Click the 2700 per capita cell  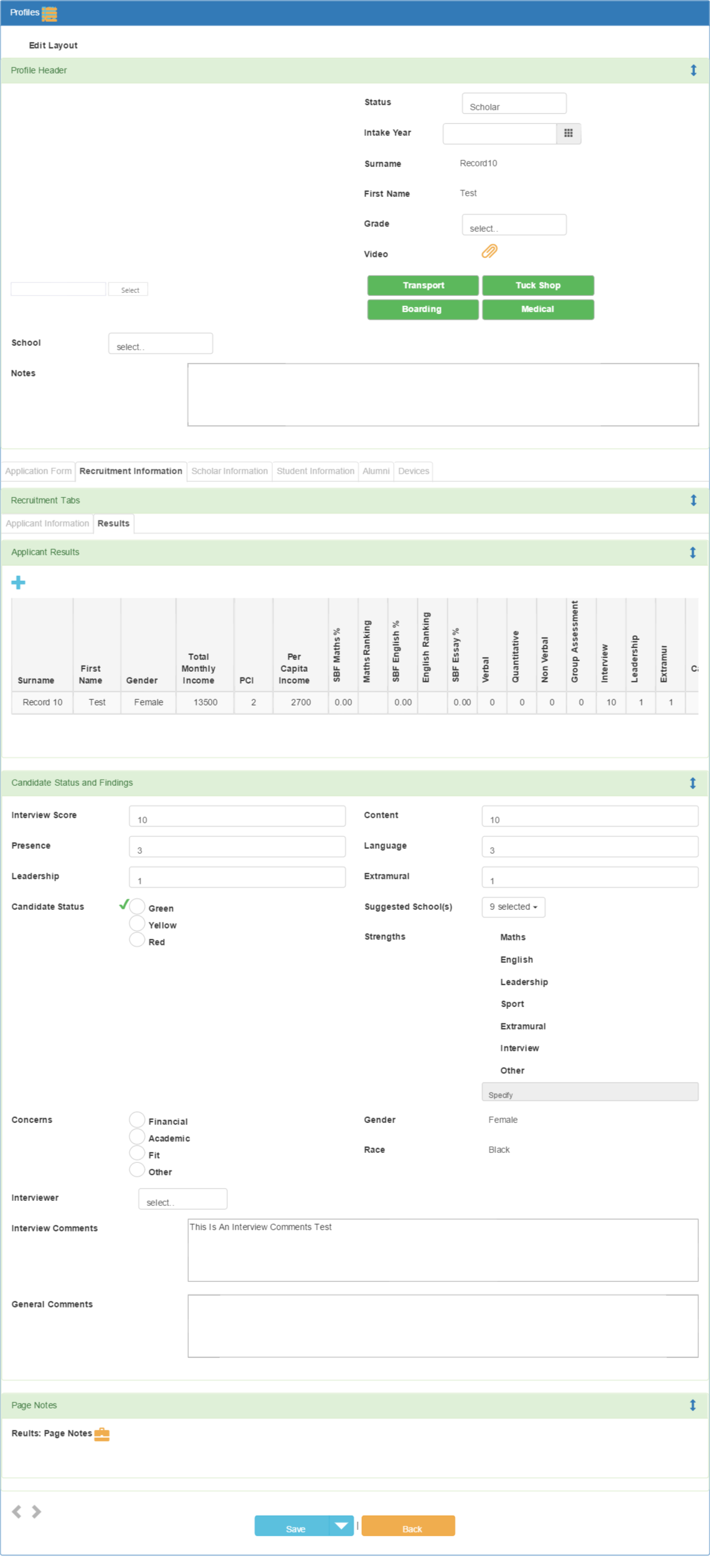301,702
